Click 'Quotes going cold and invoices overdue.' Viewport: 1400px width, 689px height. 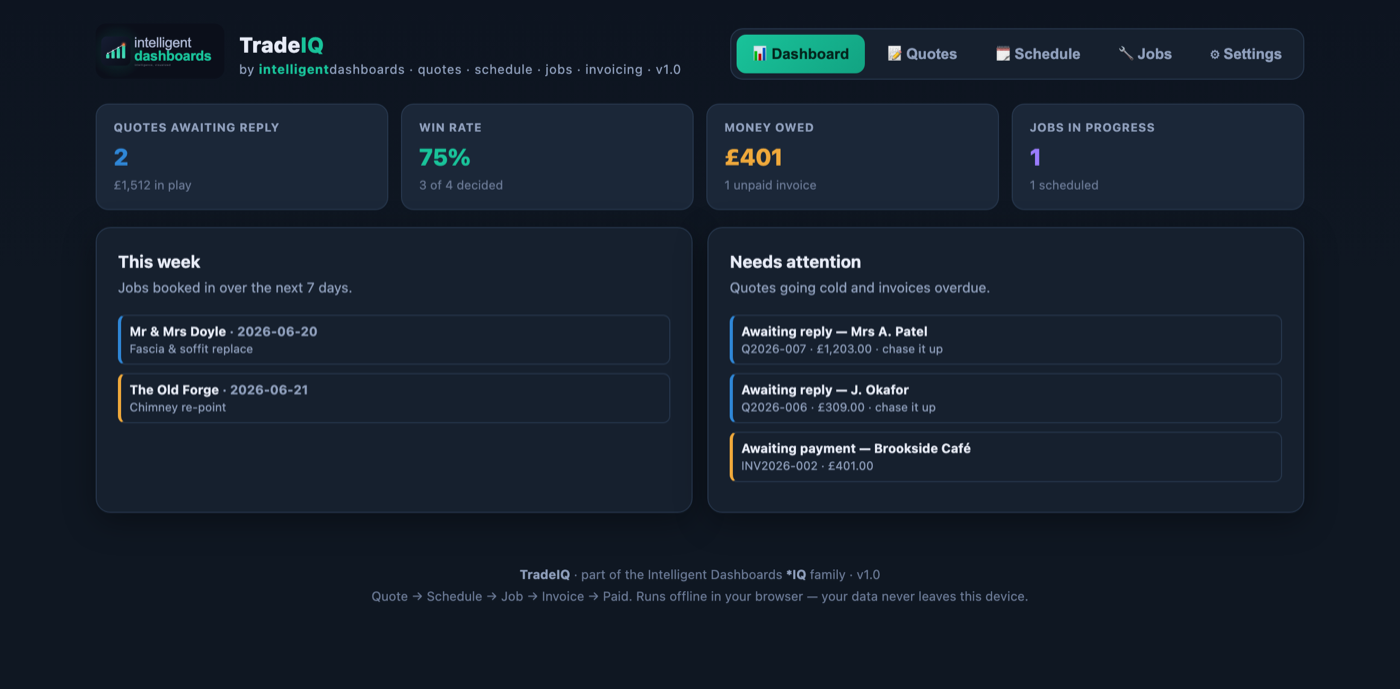click(860, 288)
